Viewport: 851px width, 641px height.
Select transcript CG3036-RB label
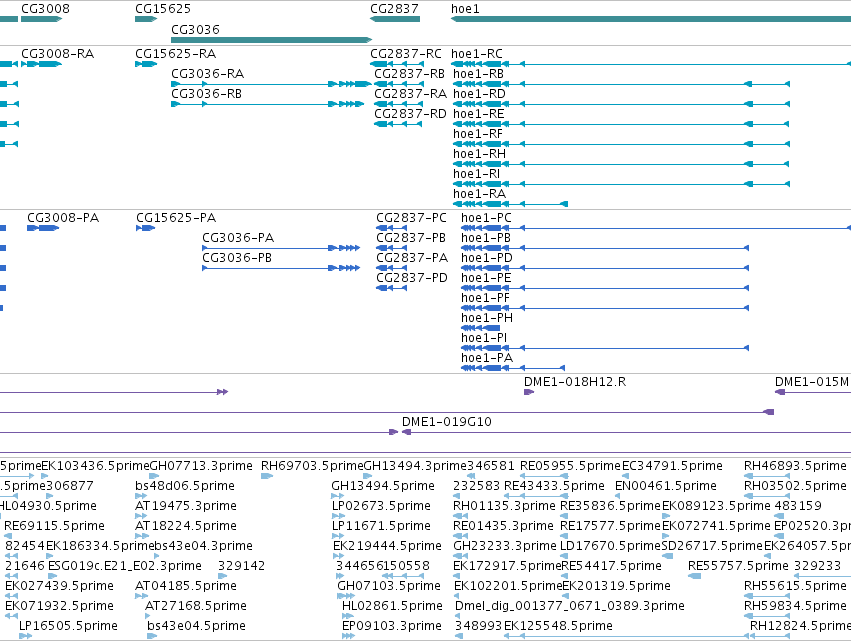click(206, 94)
